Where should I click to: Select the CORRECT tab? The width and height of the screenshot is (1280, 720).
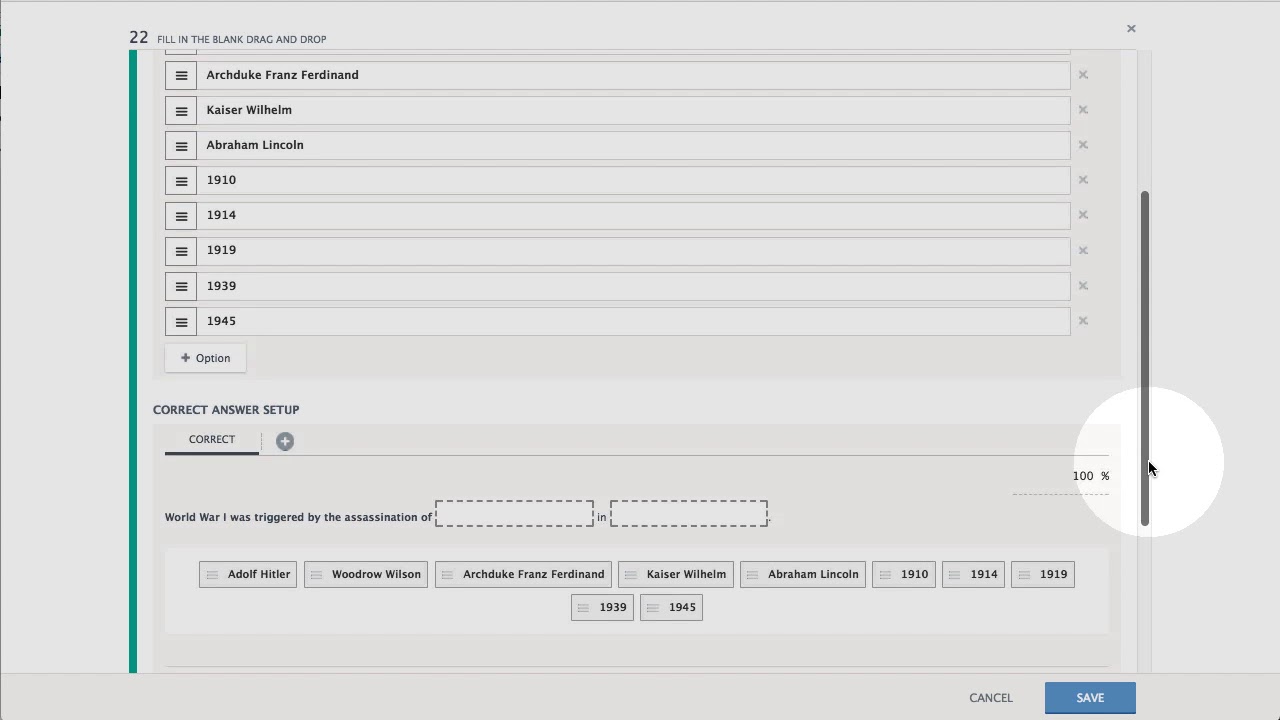tap(212, 440)
